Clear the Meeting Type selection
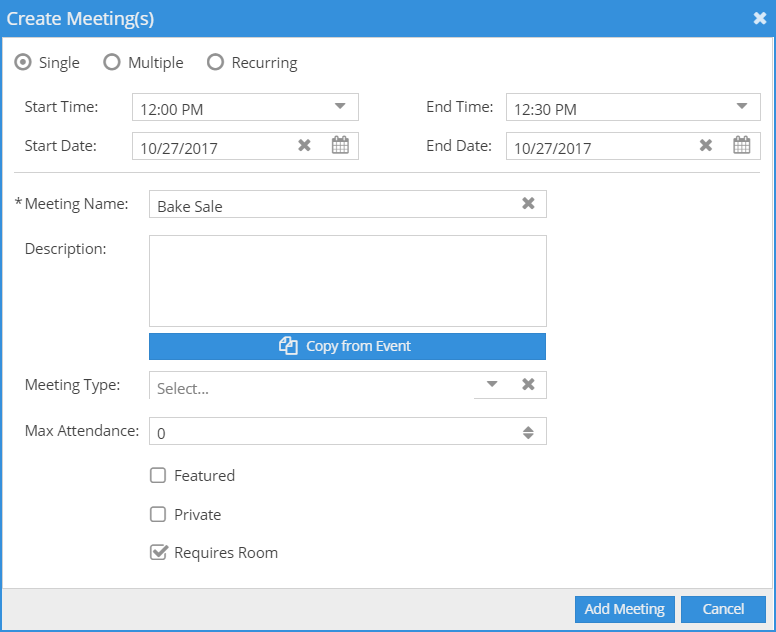Screen dimensions: 776x632 point(528,385)
